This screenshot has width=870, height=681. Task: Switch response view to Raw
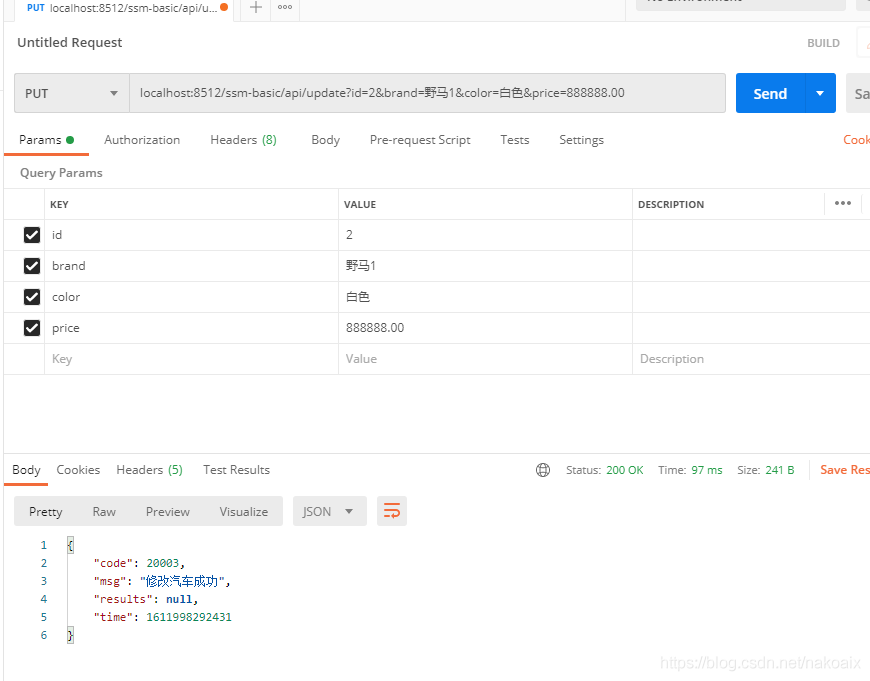[104, 511]
